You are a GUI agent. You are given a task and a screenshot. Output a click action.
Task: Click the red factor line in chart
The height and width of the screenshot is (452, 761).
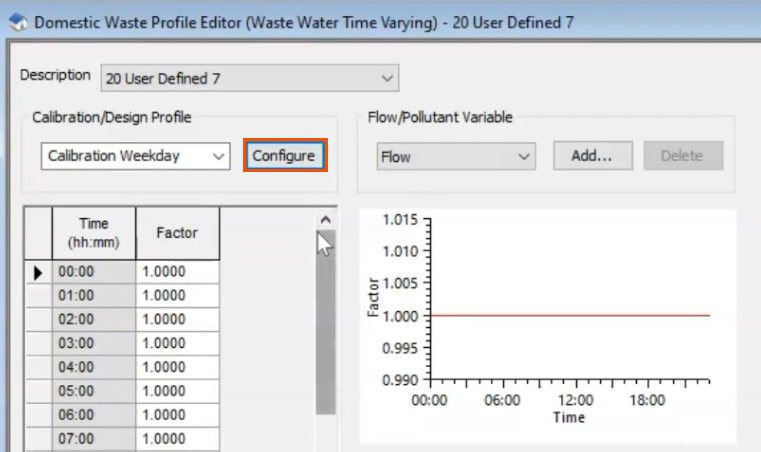570,315
